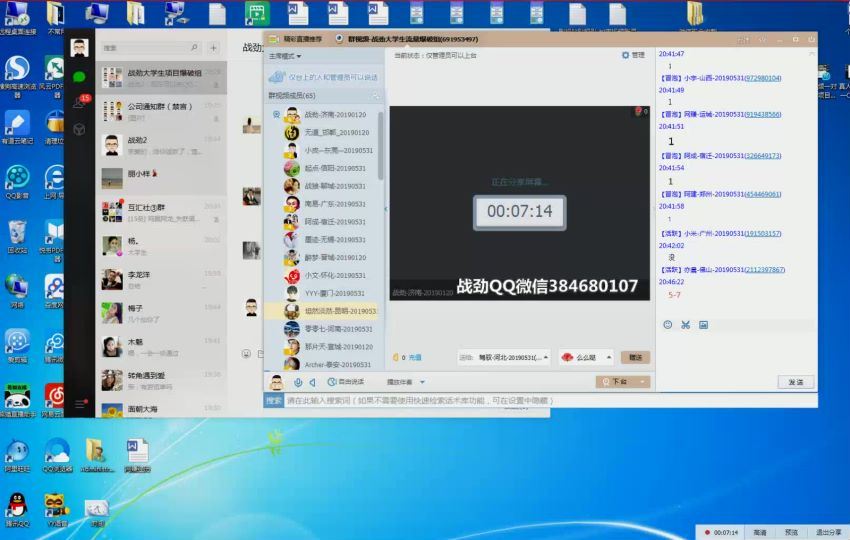Click the scissors screenshot tool

click(686, 325)
